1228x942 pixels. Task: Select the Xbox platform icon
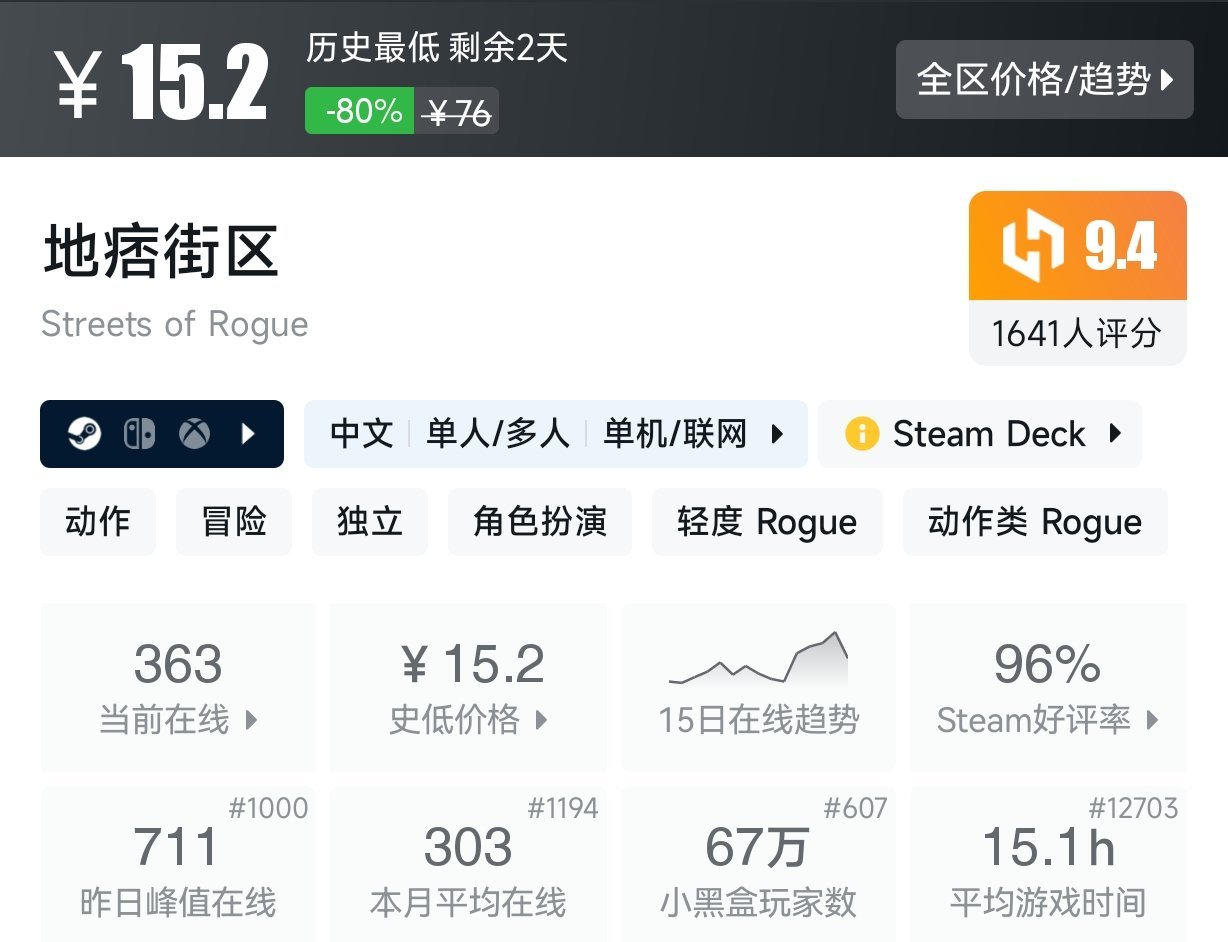[194, 434]
